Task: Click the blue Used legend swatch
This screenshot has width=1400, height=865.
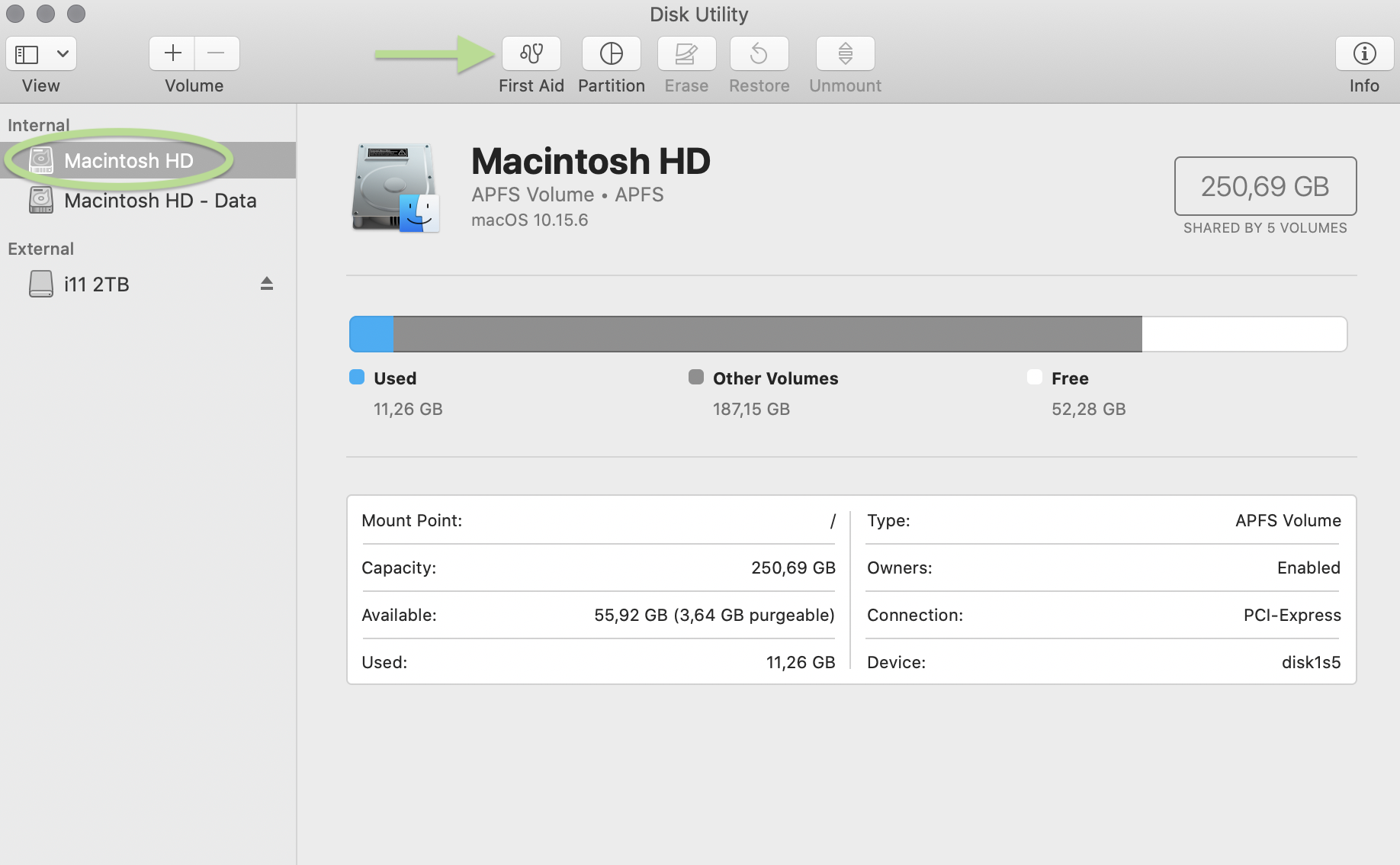Action: [x=357, y=377]
